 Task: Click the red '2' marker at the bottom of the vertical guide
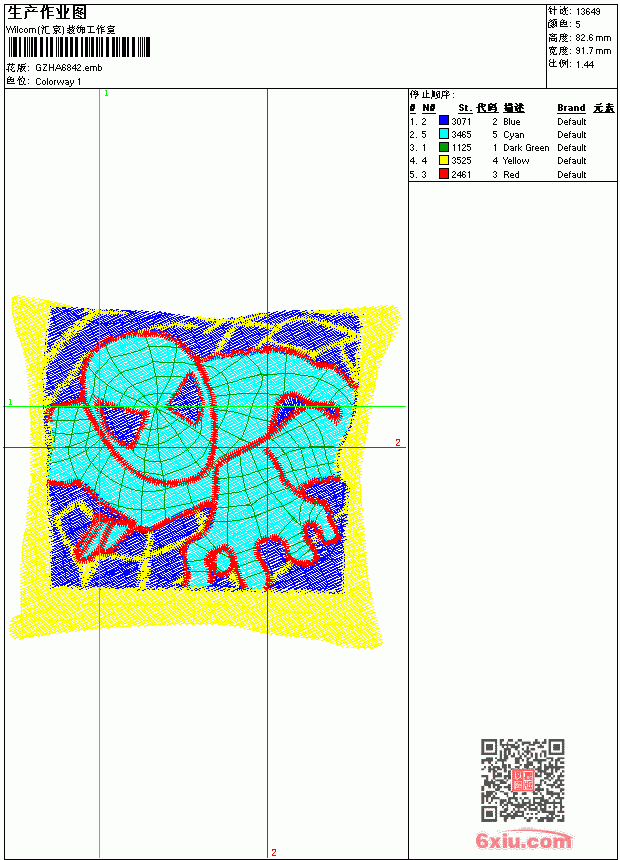274,852
